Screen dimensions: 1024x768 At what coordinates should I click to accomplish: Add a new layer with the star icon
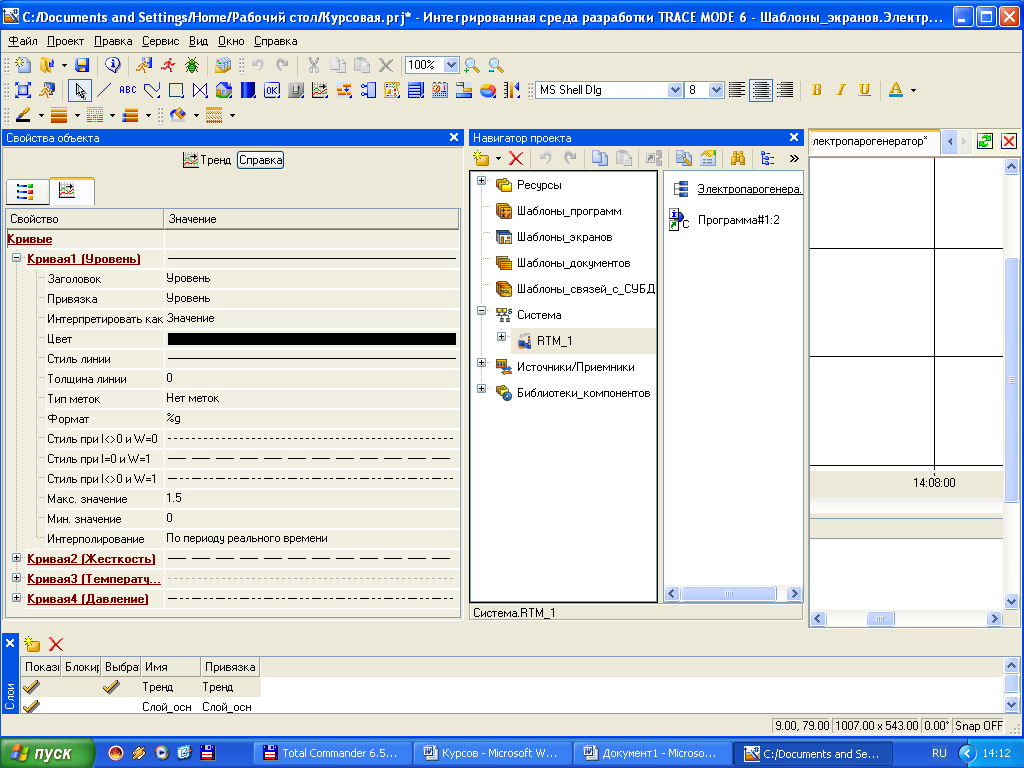tap(32, 644)
